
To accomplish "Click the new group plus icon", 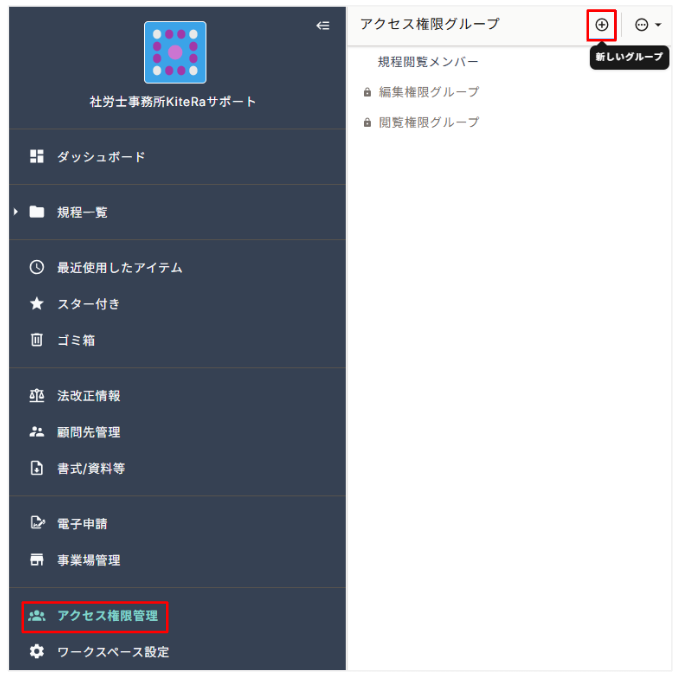I will click(x=601, y=25).
